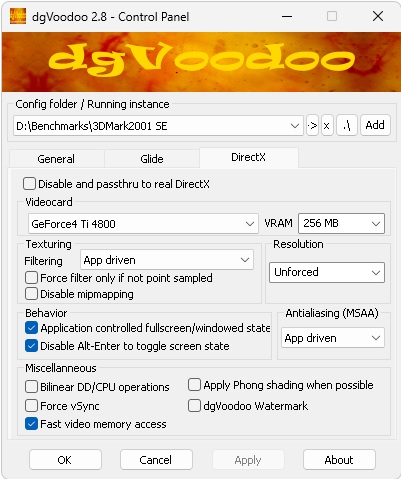Expand the Antialiasing (MSAA) dropdown
The height and width of the screenshot is (479, 401).
coord(333,338)
